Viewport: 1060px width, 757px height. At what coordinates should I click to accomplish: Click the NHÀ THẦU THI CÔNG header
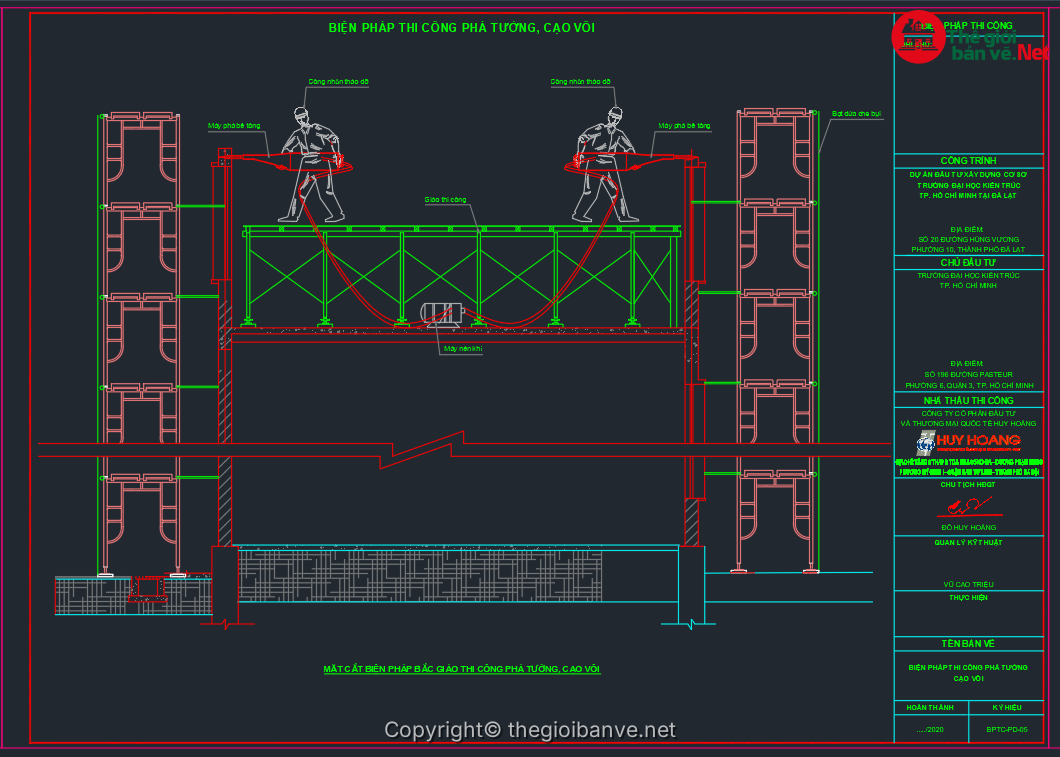(968, 400)
